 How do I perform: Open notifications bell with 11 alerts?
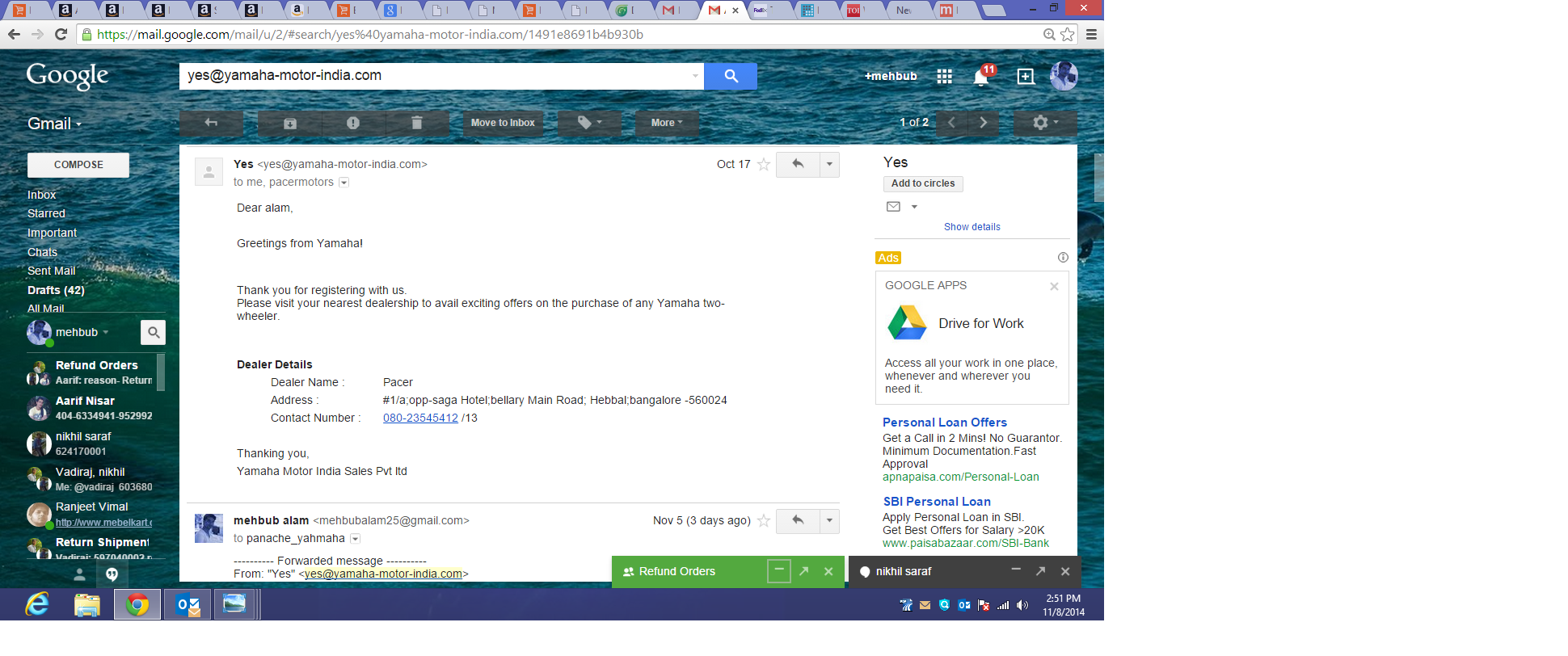coord(981,77)
